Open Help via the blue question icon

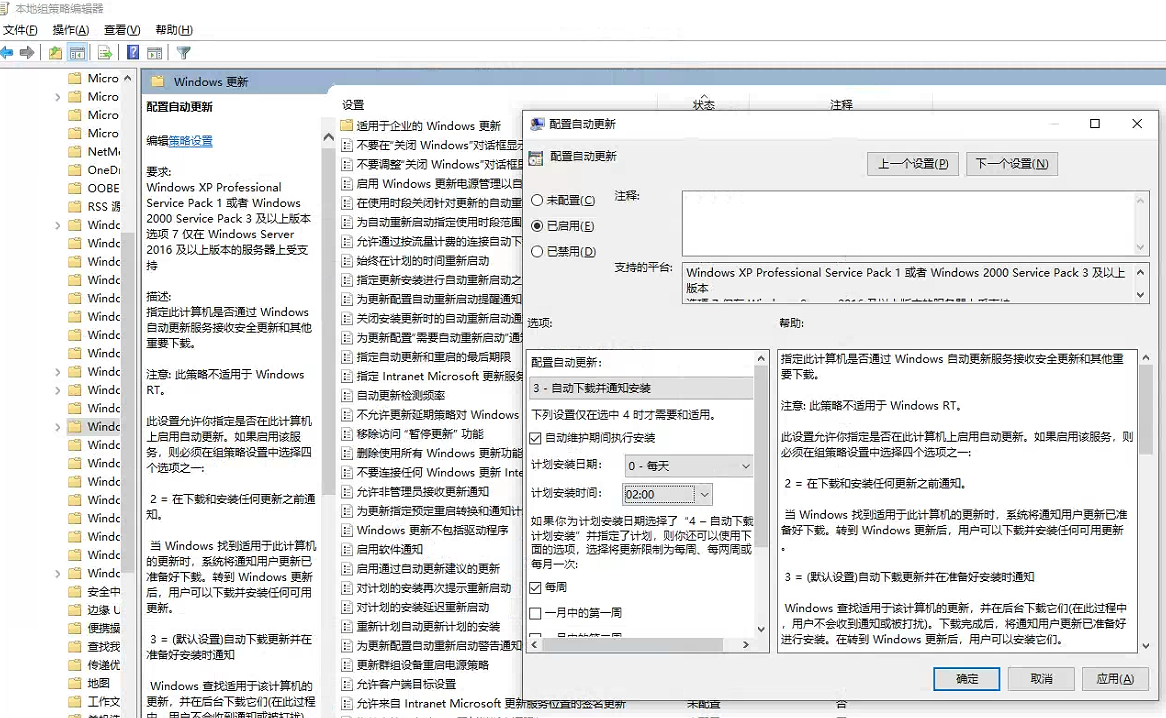133,53
